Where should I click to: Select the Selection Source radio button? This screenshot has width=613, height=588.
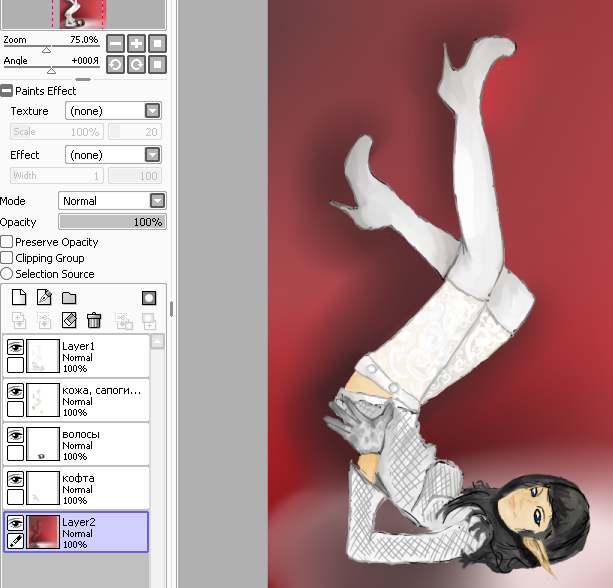[x=7, y=274]
